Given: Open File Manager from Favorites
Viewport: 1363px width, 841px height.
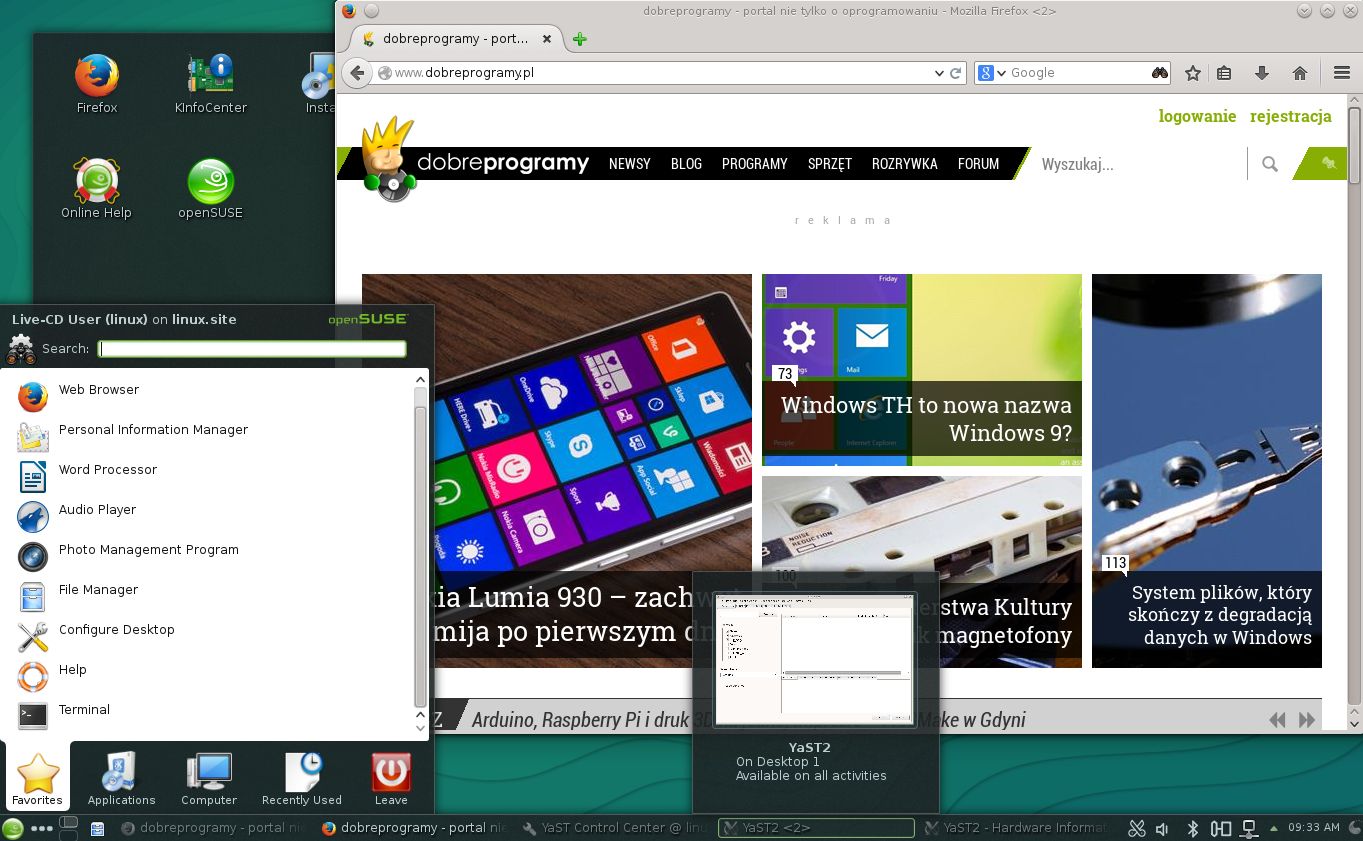Looking at the screenshot, I should [208, 597].
